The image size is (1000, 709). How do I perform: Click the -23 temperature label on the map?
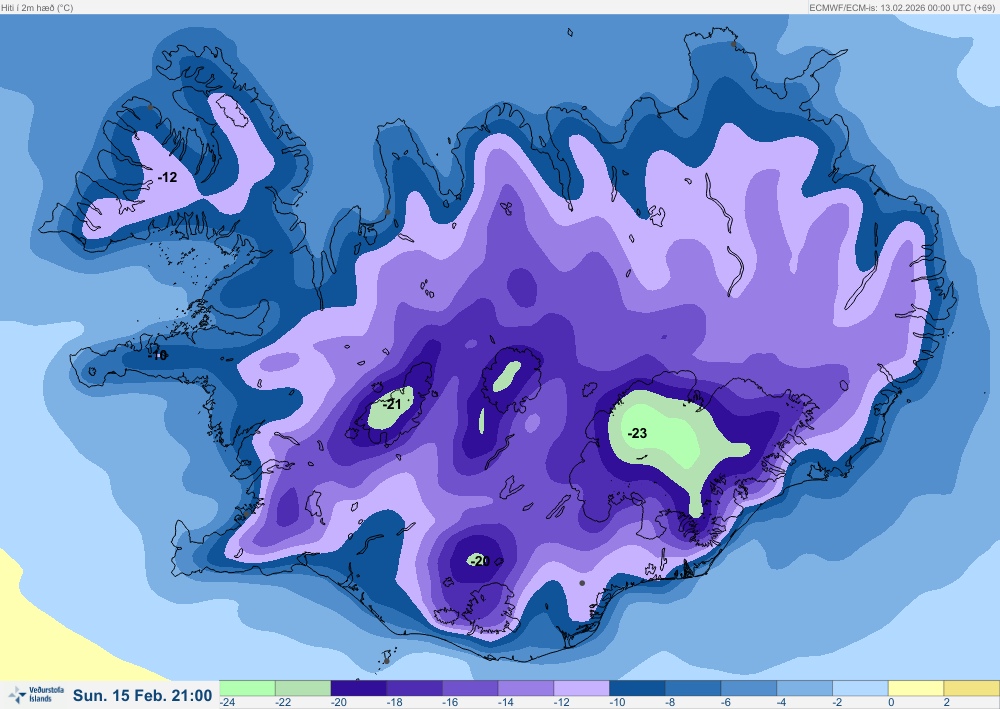(x=637, y=434)
